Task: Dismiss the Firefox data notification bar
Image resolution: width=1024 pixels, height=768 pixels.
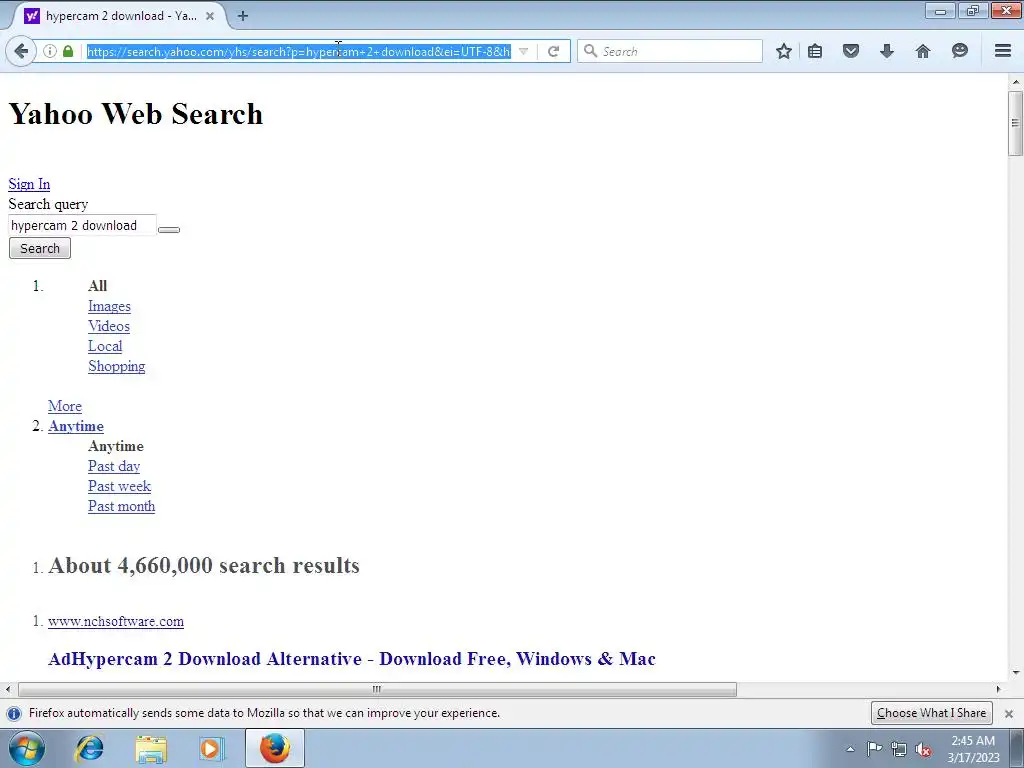Action: (x=1009, y=714)
